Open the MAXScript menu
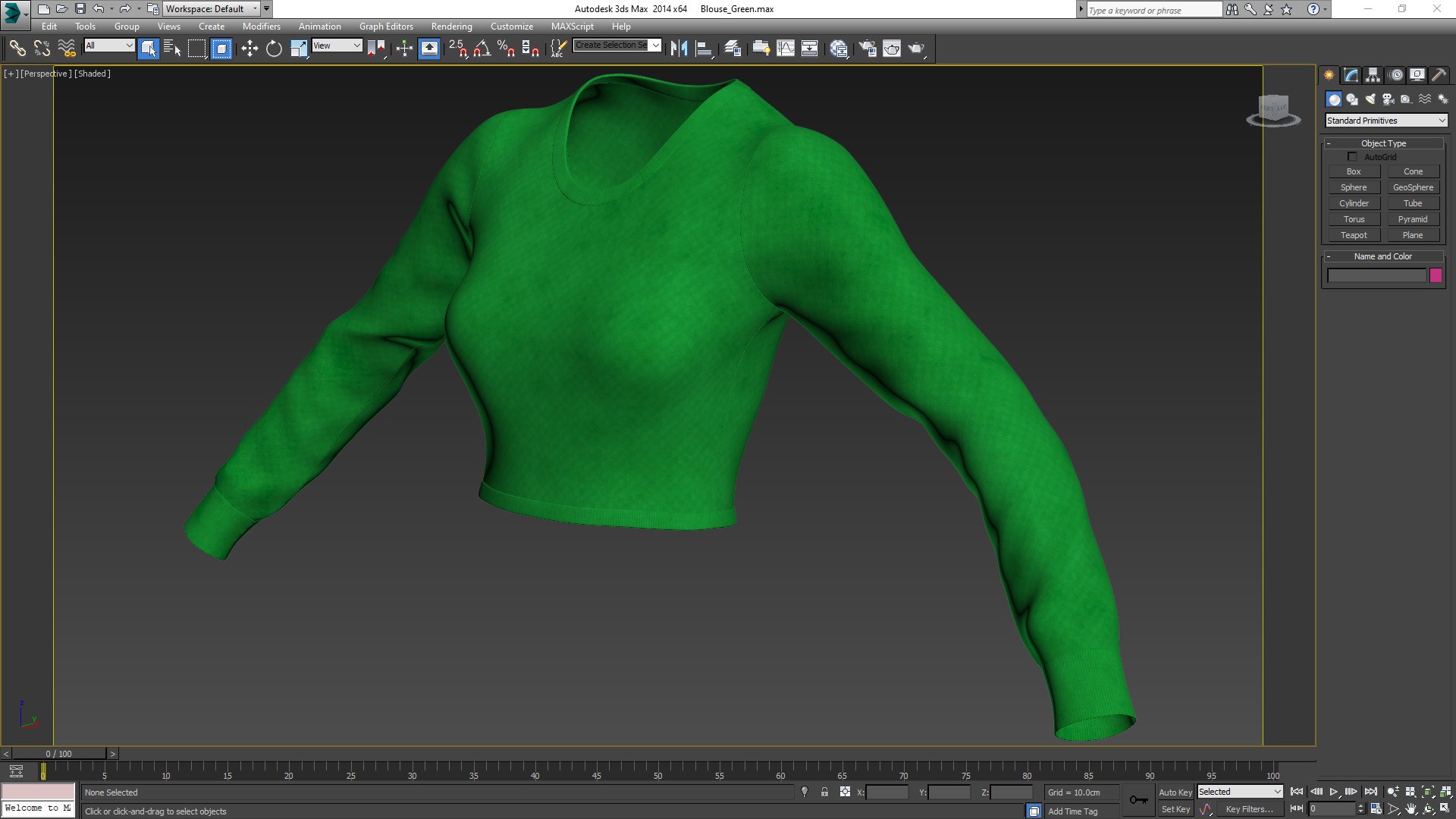 pyautogui.click(x=573, y=26)
